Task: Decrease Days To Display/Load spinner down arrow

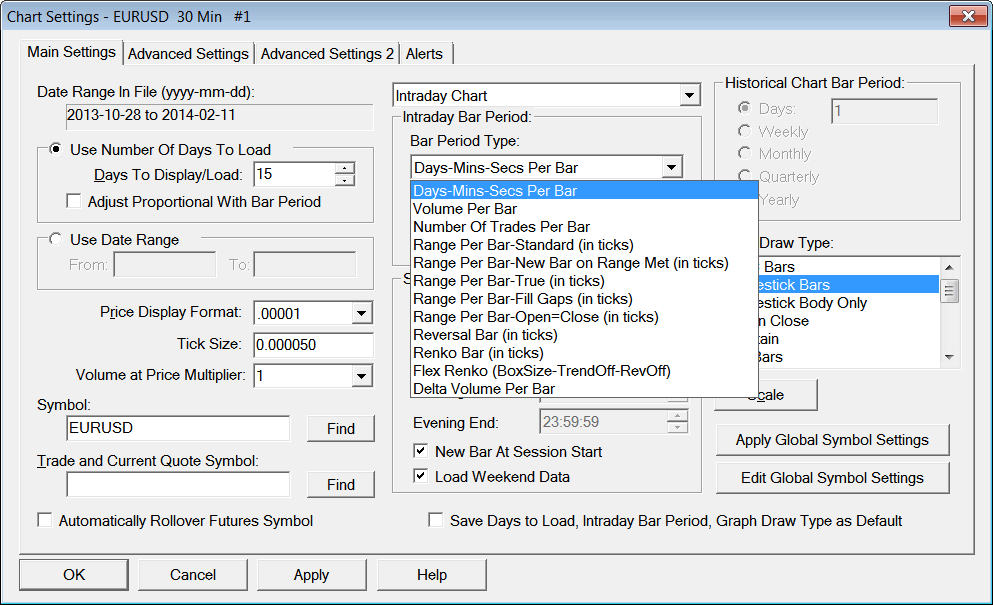Action: click(x=345, y=180)
